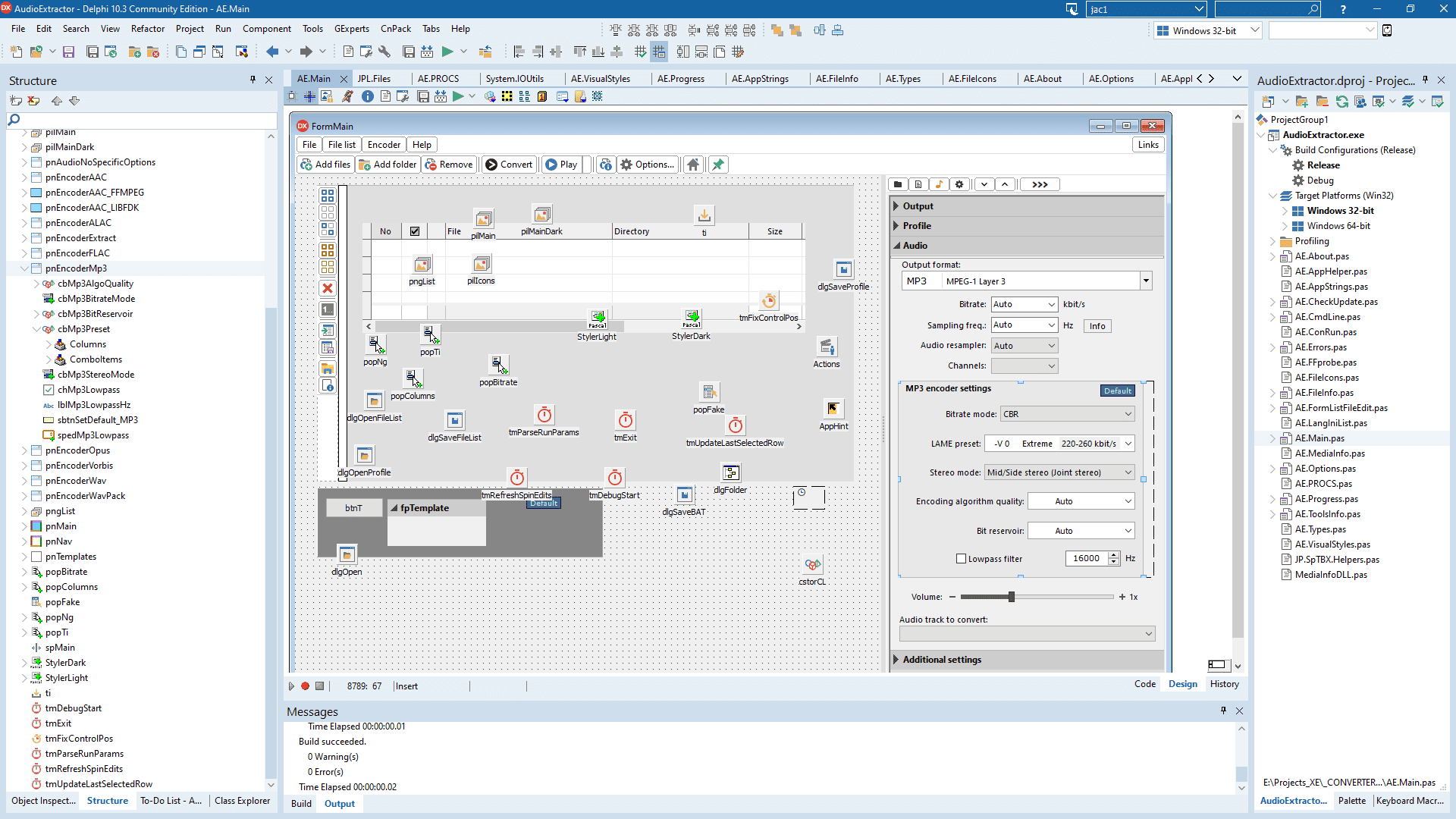Open the Output format MP3 dropdown
The width and height of the screenshot is (1456, 819).
point(1146,281)
